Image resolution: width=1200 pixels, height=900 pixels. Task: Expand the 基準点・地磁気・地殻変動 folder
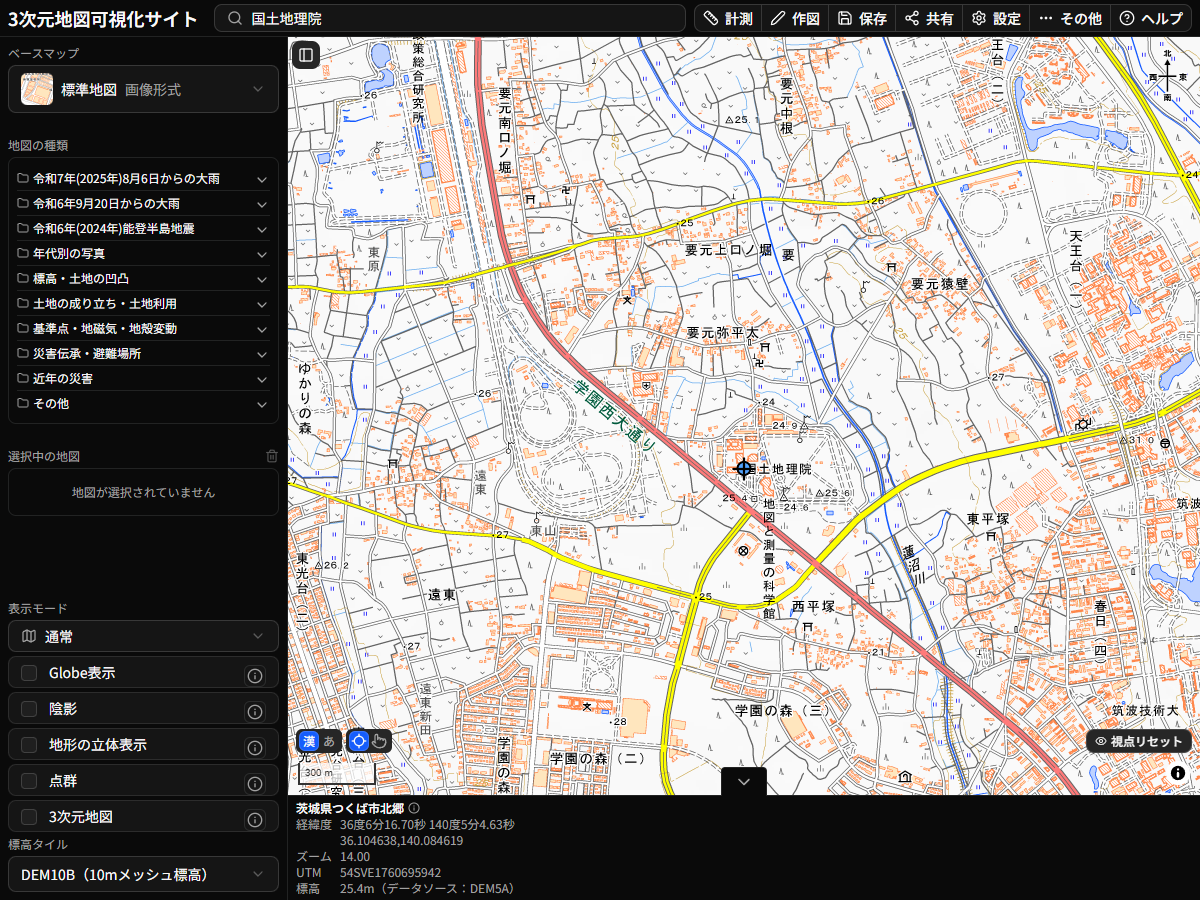coord(143,329)
